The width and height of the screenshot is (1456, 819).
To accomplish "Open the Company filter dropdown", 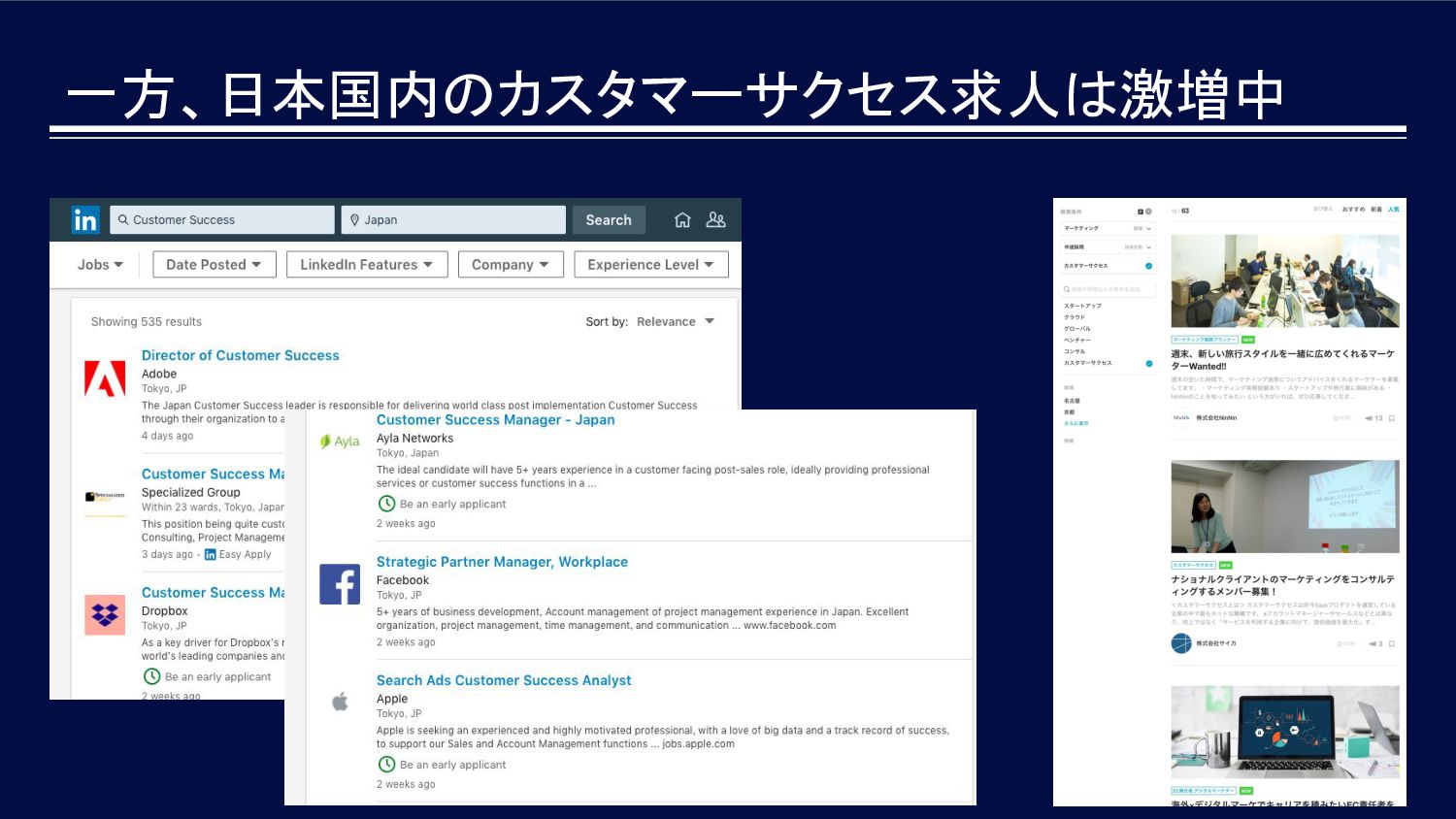I will click(x=511, y=264).
